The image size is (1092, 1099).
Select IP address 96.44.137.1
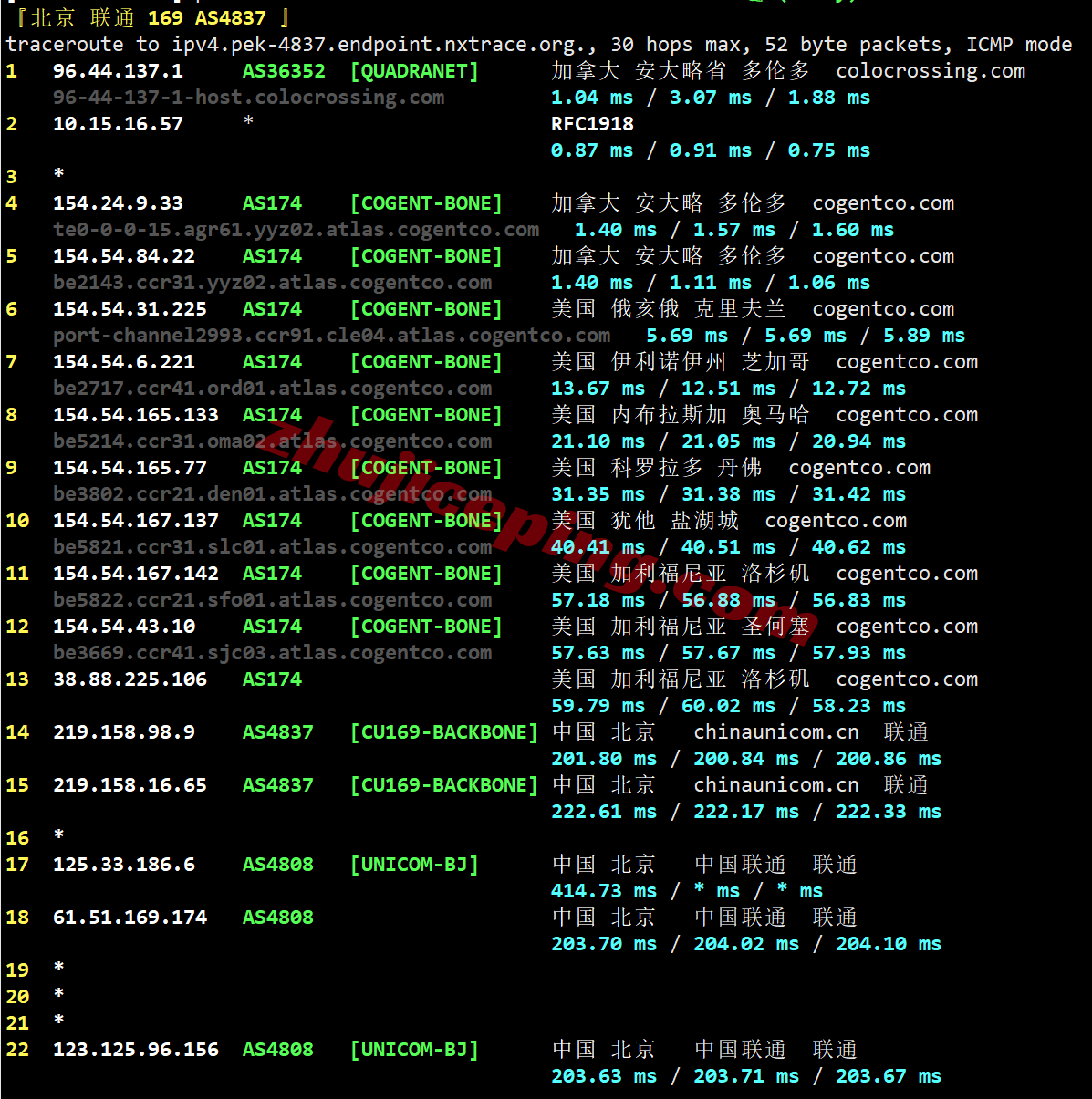(118, 71)
